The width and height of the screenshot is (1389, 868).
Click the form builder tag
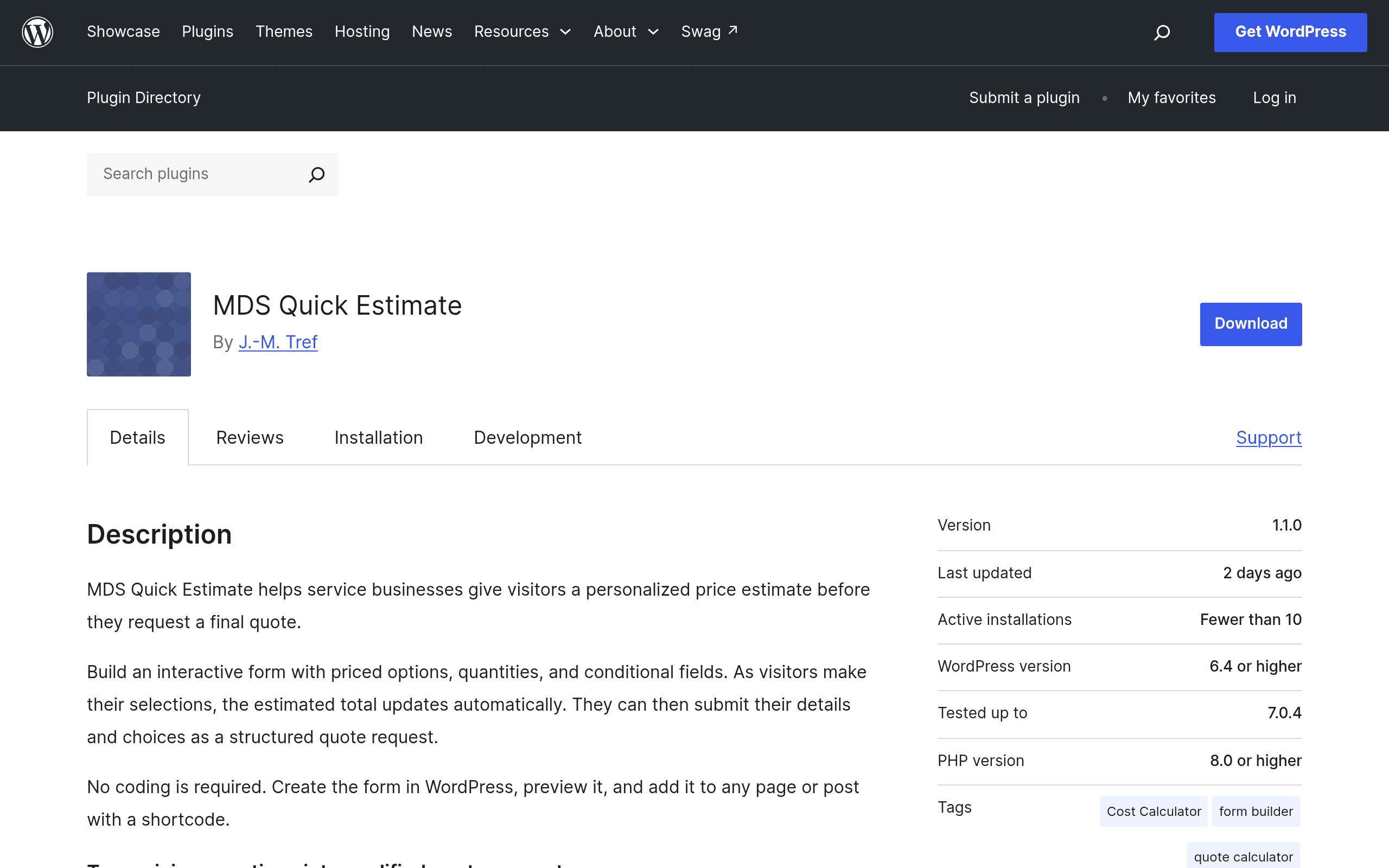[1256, 811]
